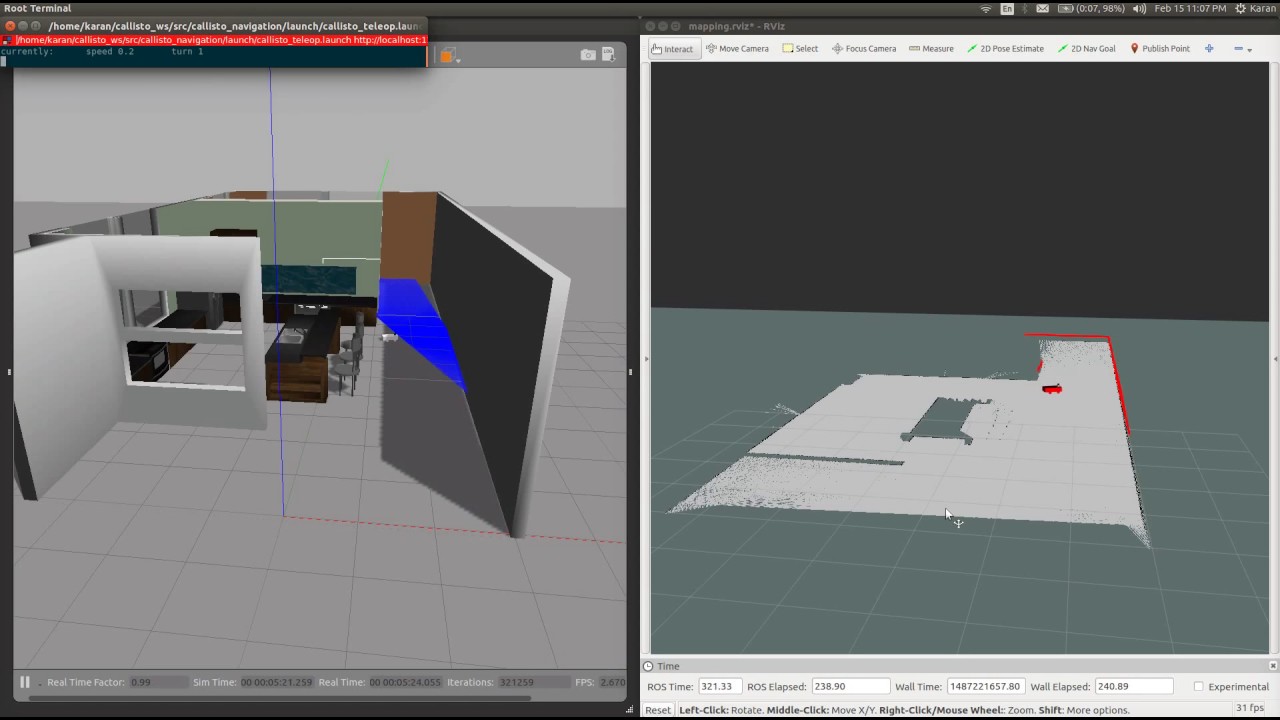Close the RViz Time panel
Screen dimensions: 1280x720
[1272, 666]
